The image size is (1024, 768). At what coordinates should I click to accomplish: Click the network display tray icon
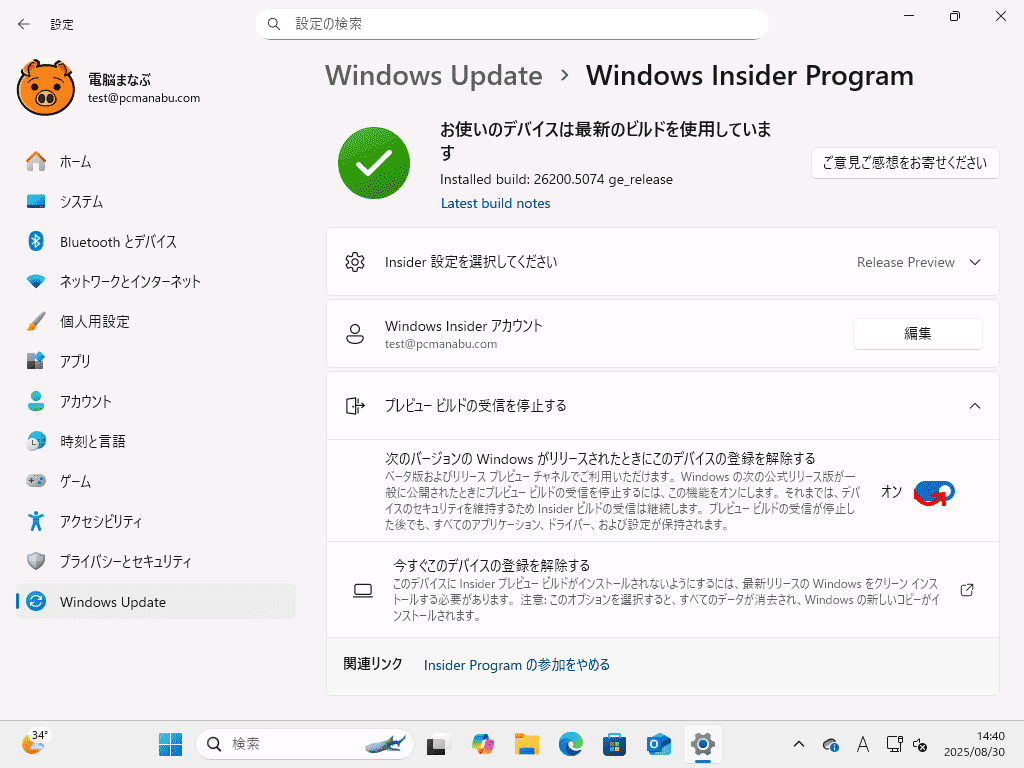tap(894, 744)
